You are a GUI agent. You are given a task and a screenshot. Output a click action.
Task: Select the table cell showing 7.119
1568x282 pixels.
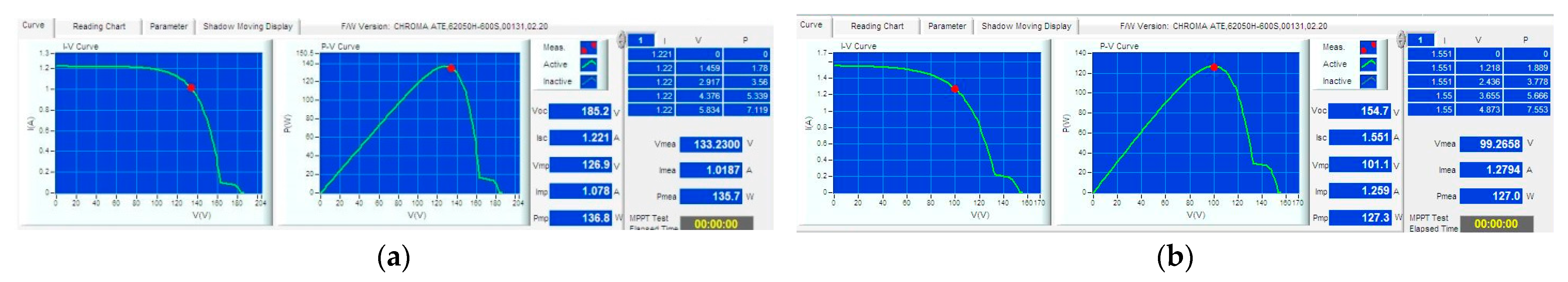(x=747, y=110)
